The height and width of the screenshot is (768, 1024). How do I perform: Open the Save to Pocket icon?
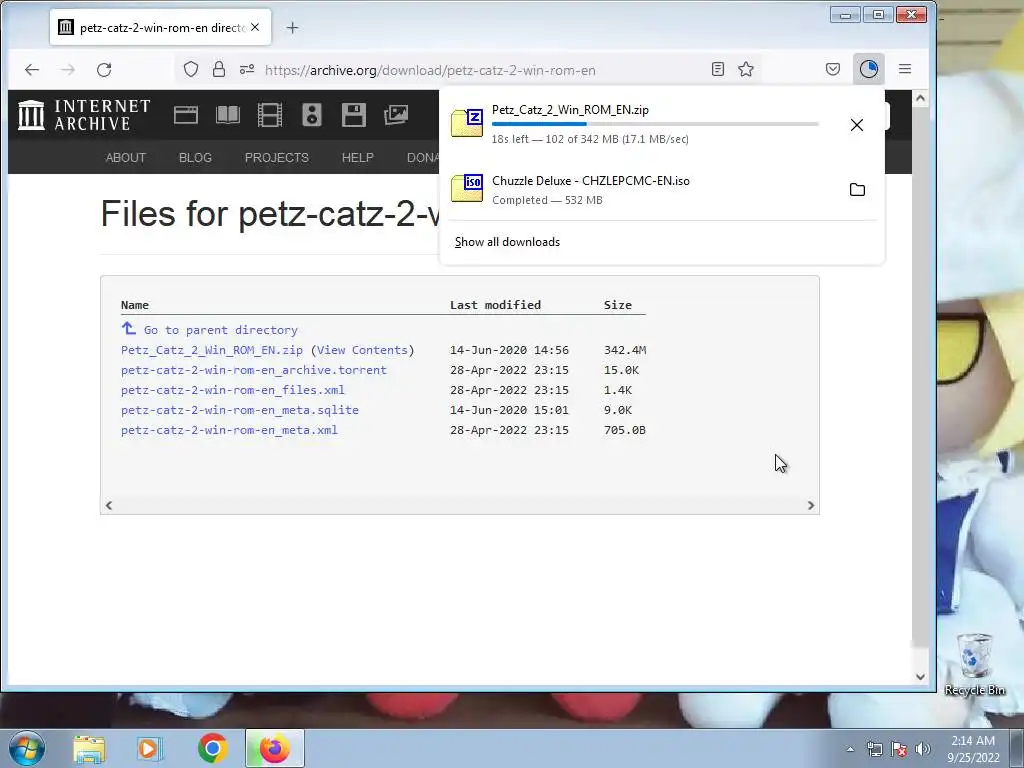[x=833, y=69]
